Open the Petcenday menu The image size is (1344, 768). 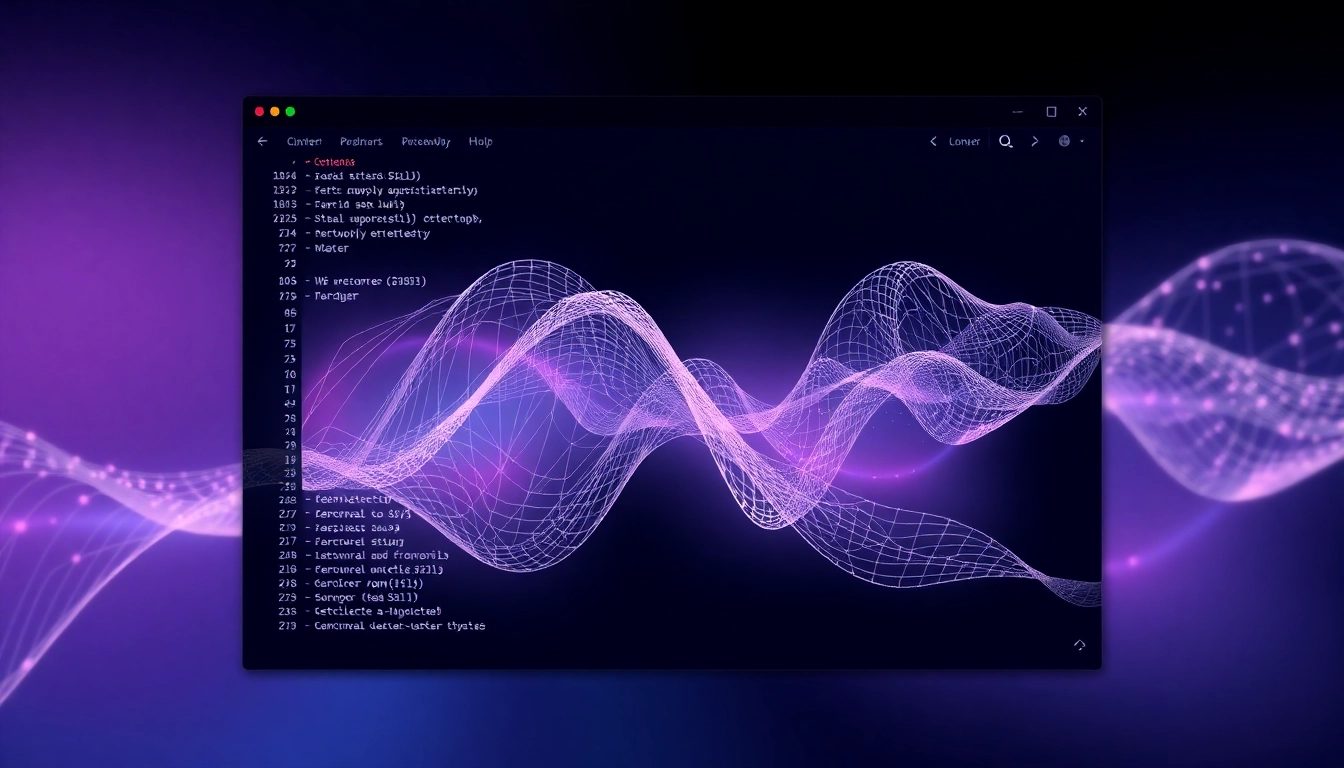pyautogui.click(x=426, y=142)
